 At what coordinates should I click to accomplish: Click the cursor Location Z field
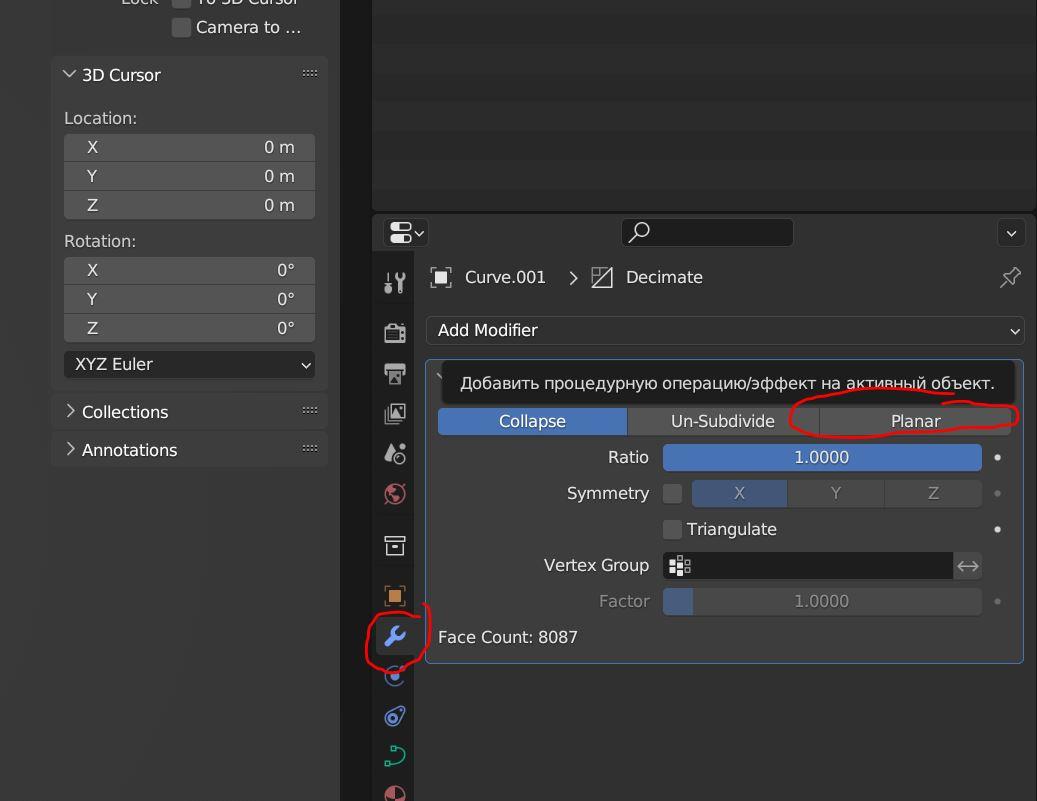189,206
